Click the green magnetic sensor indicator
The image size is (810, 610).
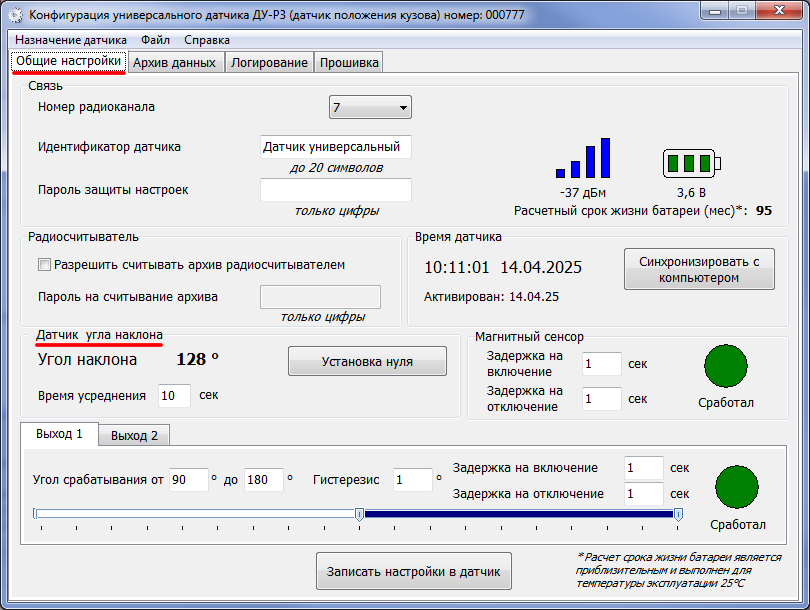(x=726, y=366)
